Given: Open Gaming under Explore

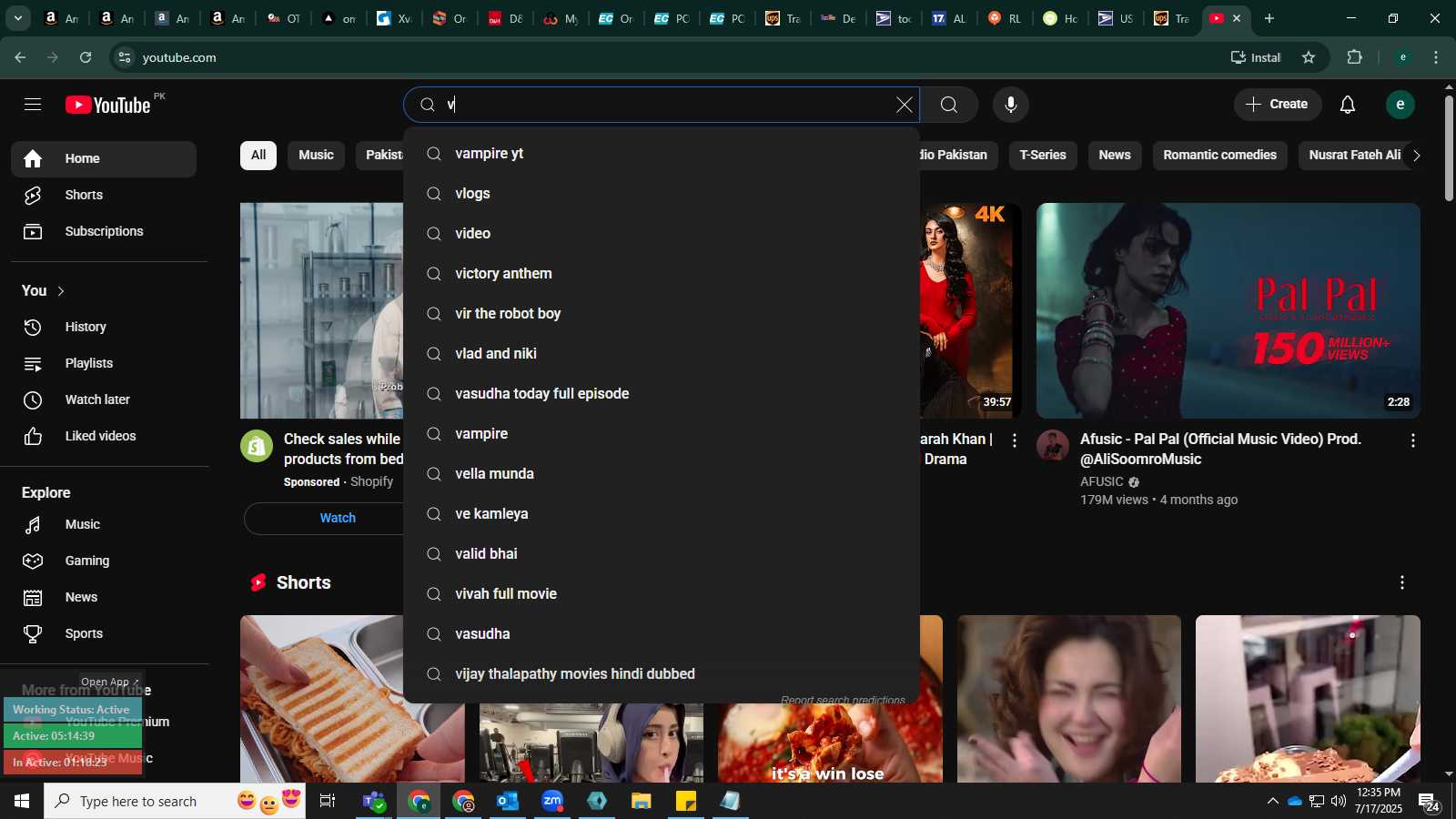Looking at the screenshot, I should tap(104, 561).
